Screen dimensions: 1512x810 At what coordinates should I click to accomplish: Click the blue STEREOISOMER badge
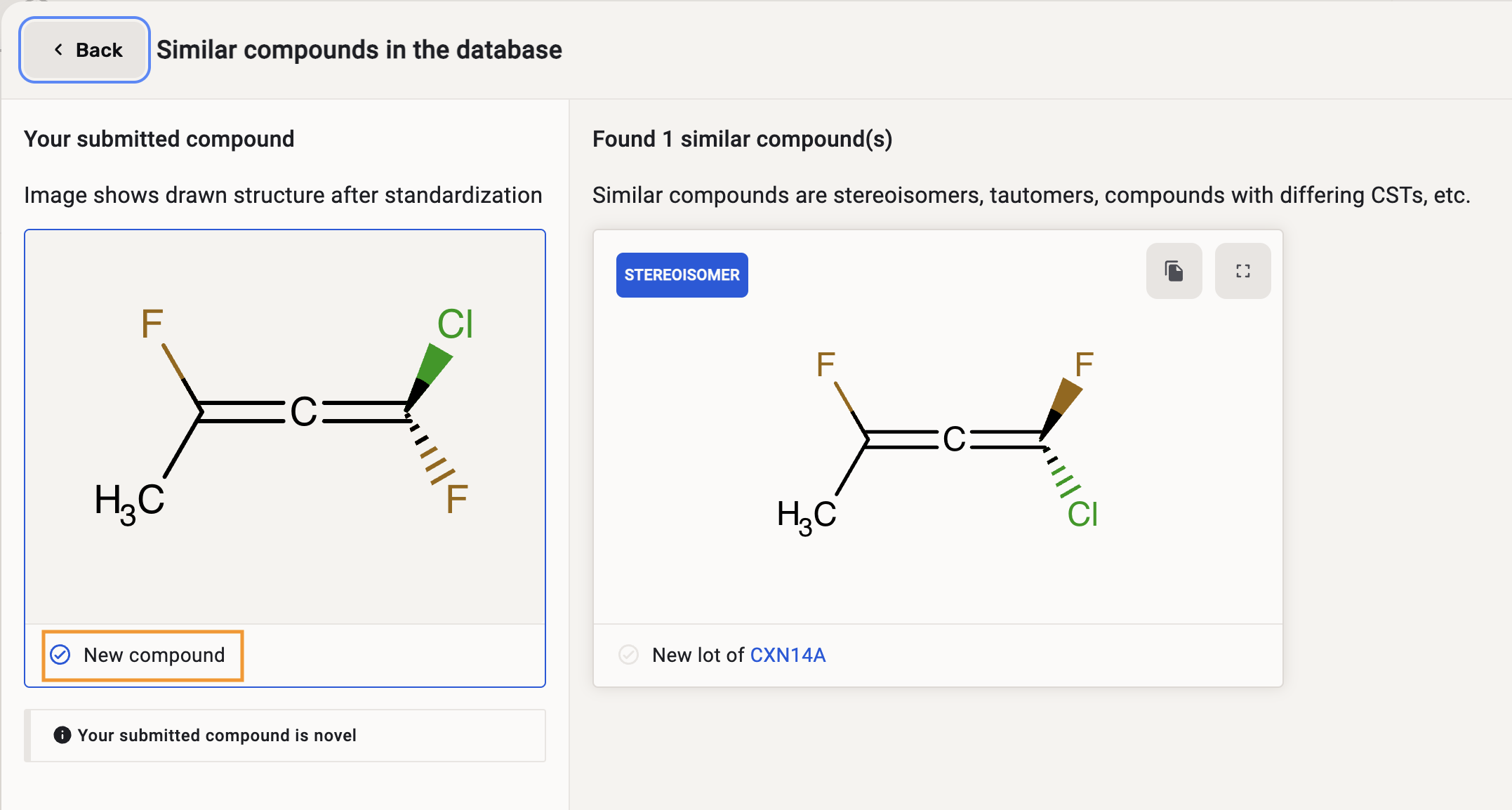click(682, 275)
